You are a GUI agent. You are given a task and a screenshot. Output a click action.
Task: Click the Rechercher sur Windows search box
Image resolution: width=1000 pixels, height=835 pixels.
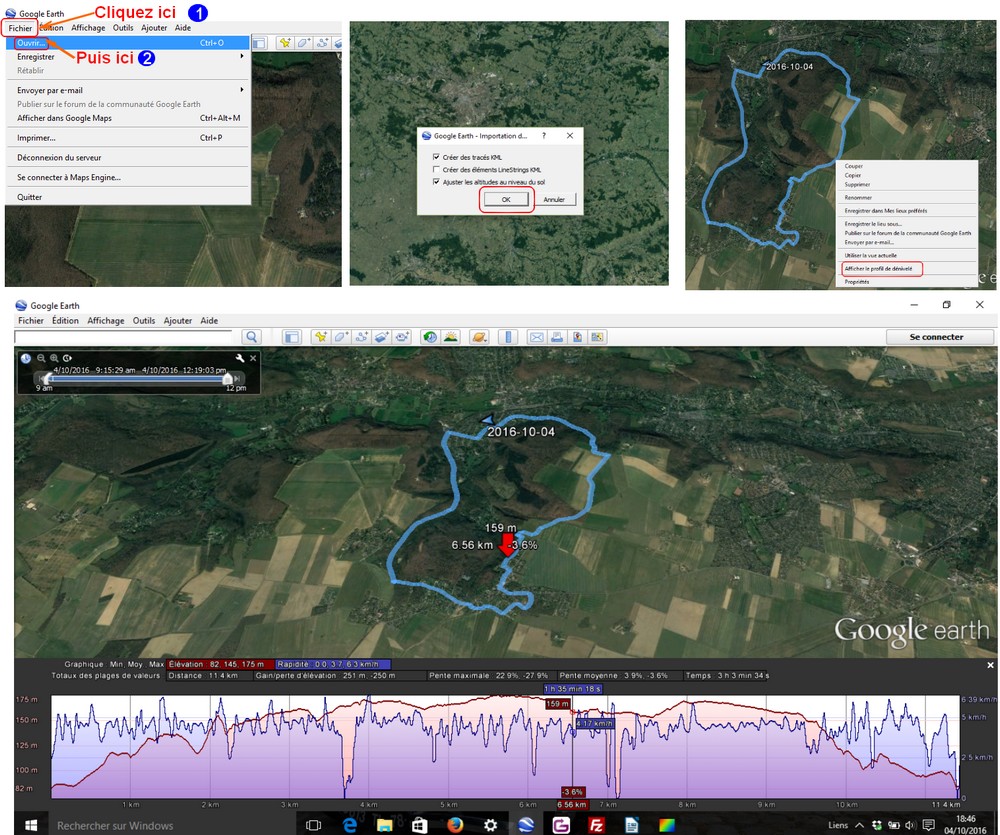click(172, 825)
